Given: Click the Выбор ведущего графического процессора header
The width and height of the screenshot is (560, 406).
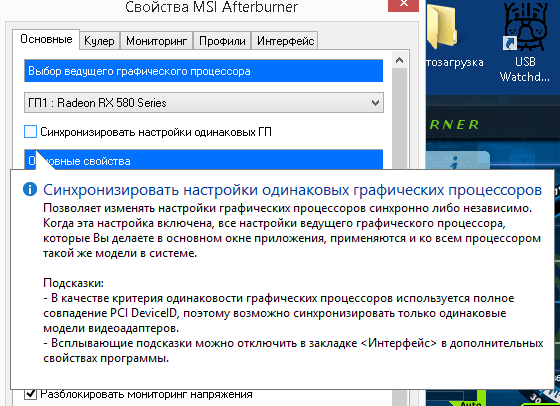Looking at the screenshot, I should point(204,71).
